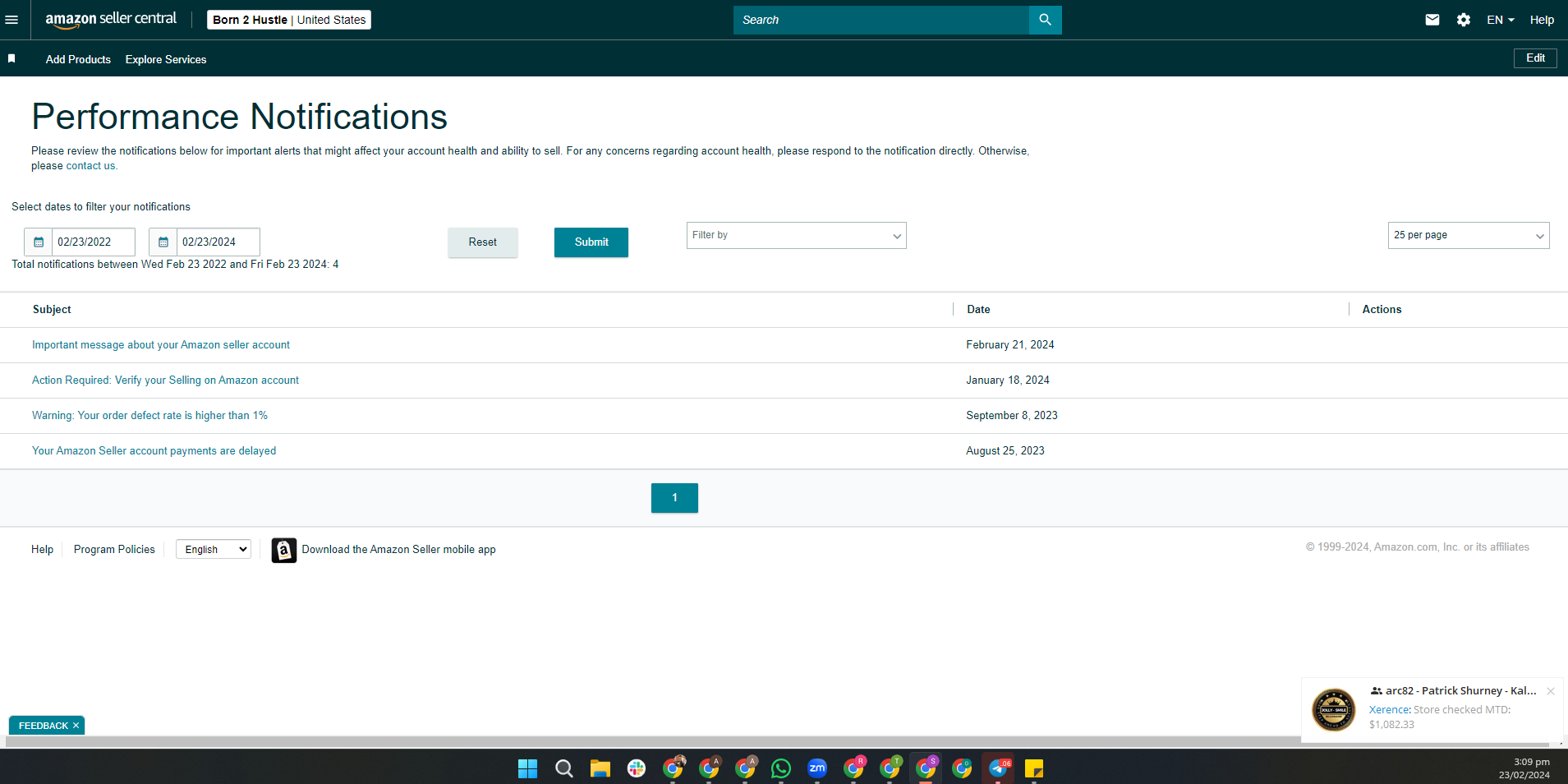Image resolution: width=1568 pixels, height=784 pixels.
Task: Open the Program Policies link
Action: 114,550
